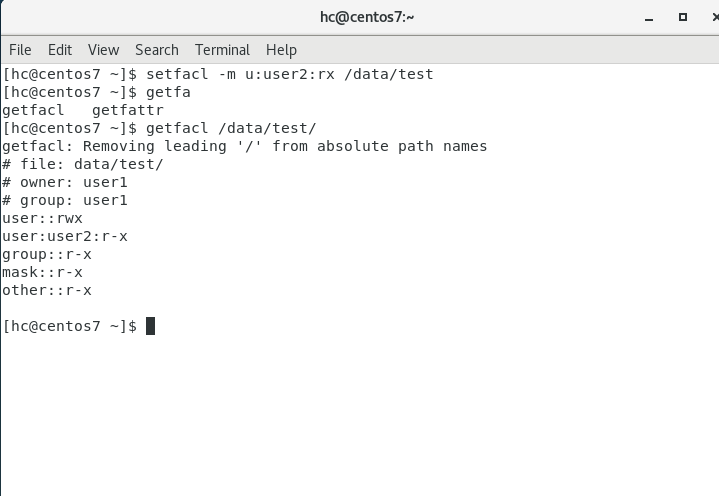Maximize the terminal window
The height and width of the screenshot is (496, 719).
tap(683, 17)
